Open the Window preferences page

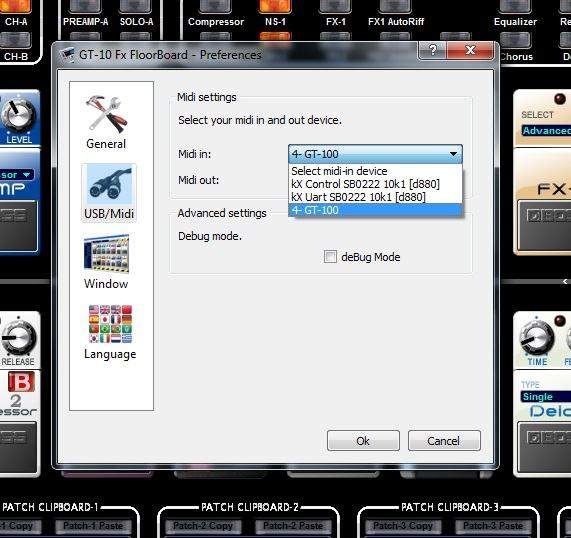[x=106, y=262]
